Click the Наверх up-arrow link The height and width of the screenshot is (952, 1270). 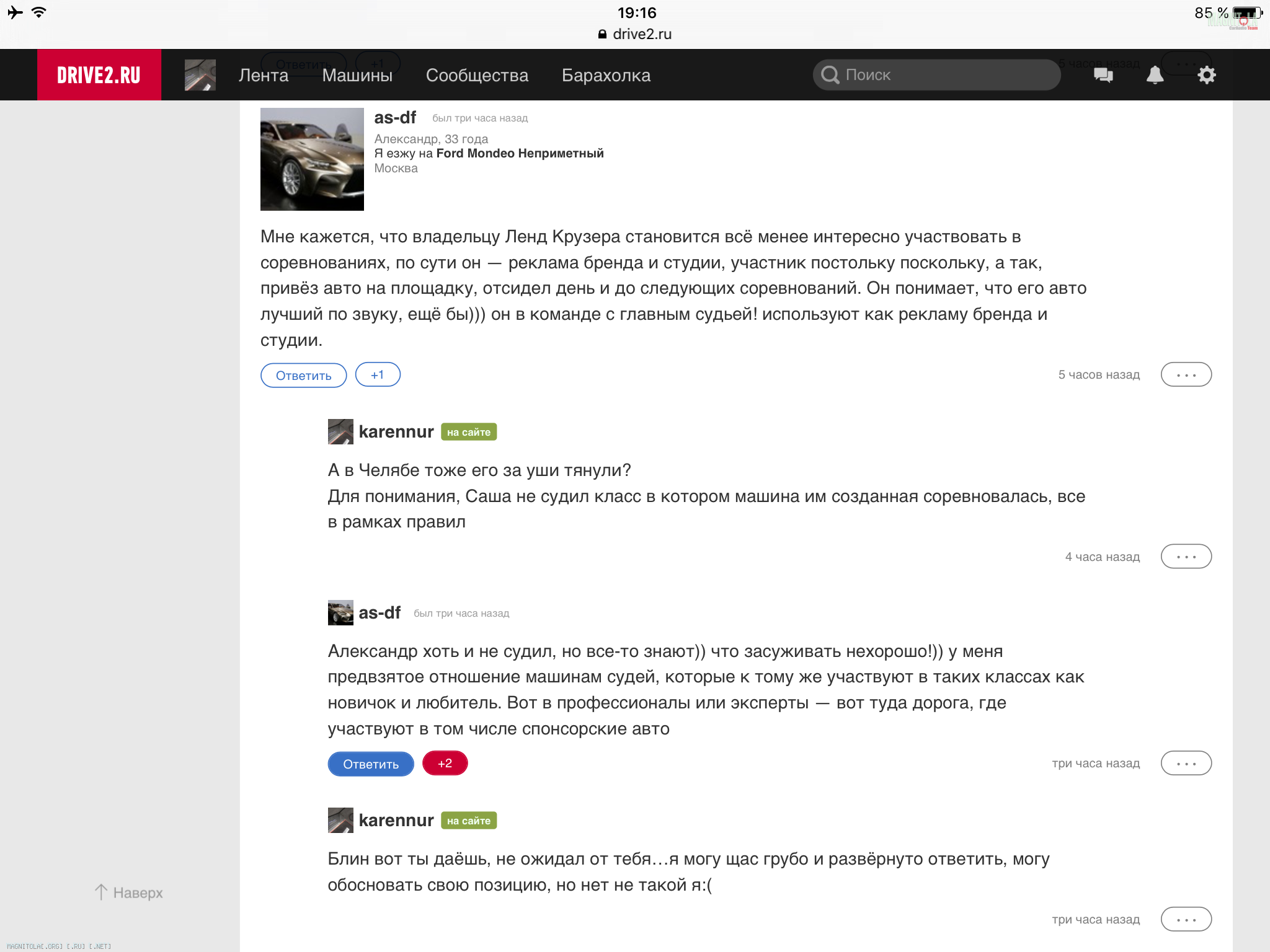click(129, 892)
